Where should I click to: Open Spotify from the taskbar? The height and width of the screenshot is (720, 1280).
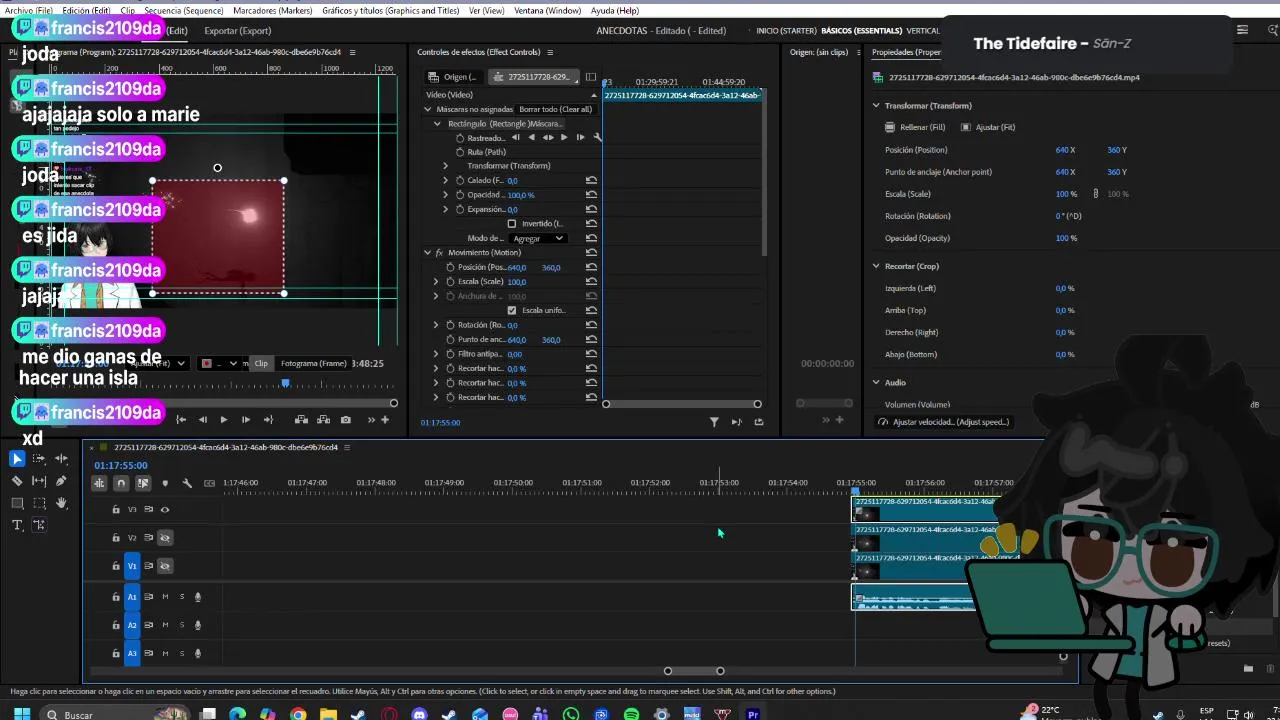tap(631, 714)
